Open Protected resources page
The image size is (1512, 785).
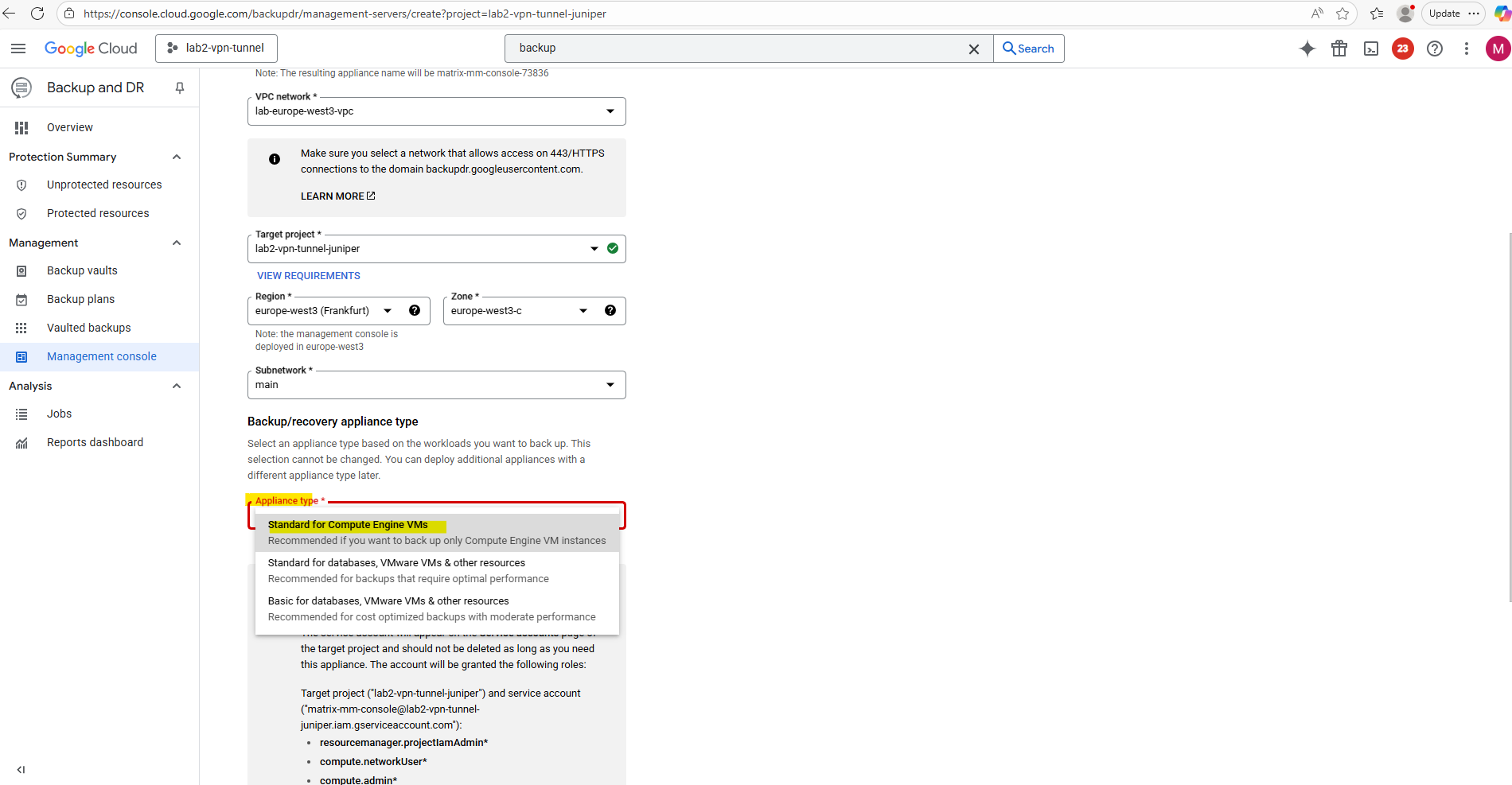(98, 213)
